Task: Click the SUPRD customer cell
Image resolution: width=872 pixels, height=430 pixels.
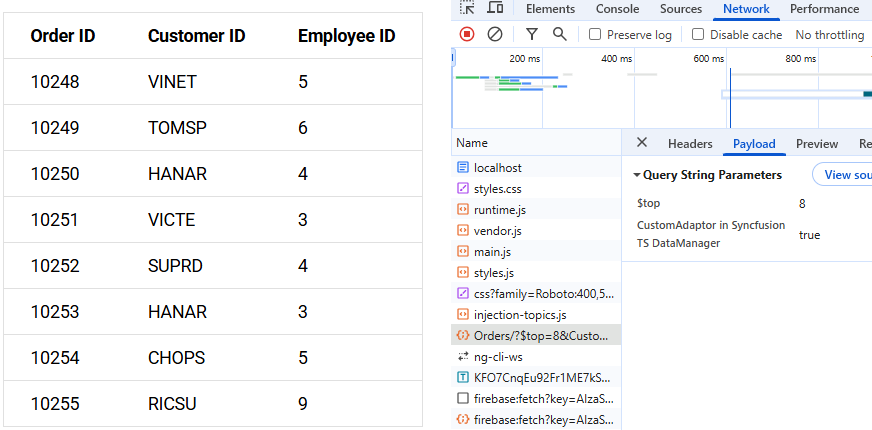Action: [x=176, y=266]
